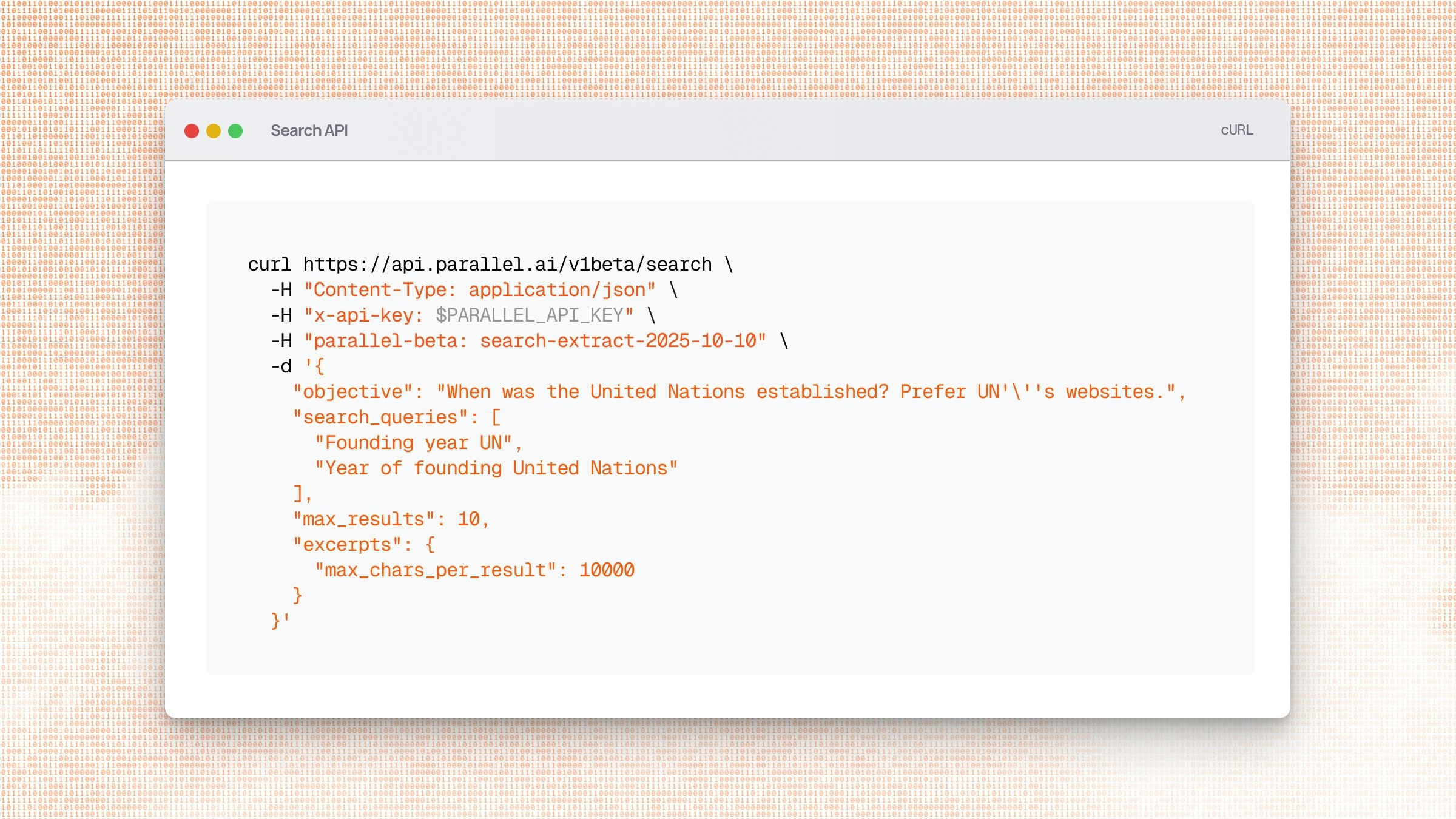Click the Content-Type application/json header text
This screenshot has width=1456, height=819.
coord(479,290)
